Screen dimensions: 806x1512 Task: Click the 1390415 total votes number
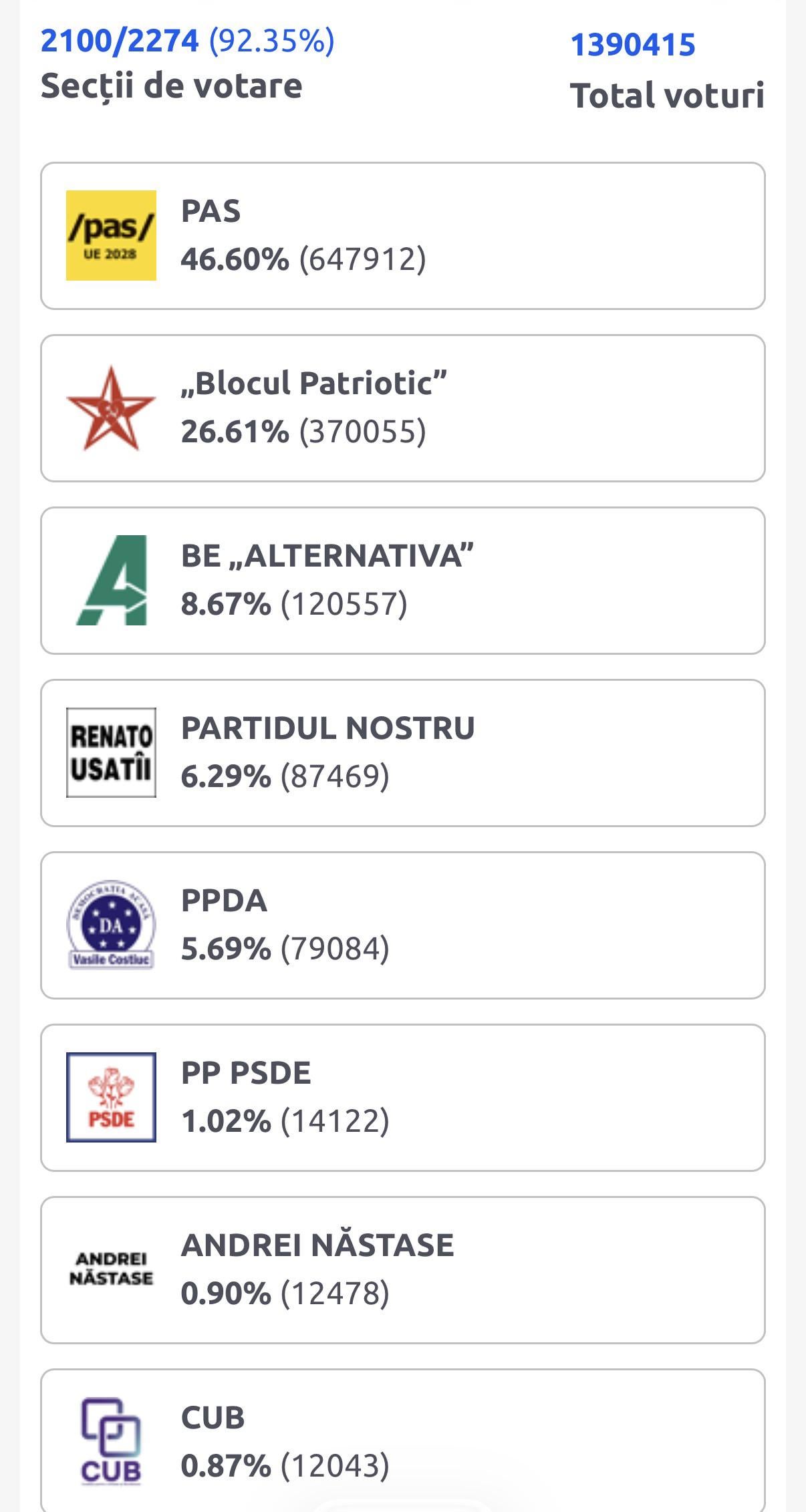[633, 45]
